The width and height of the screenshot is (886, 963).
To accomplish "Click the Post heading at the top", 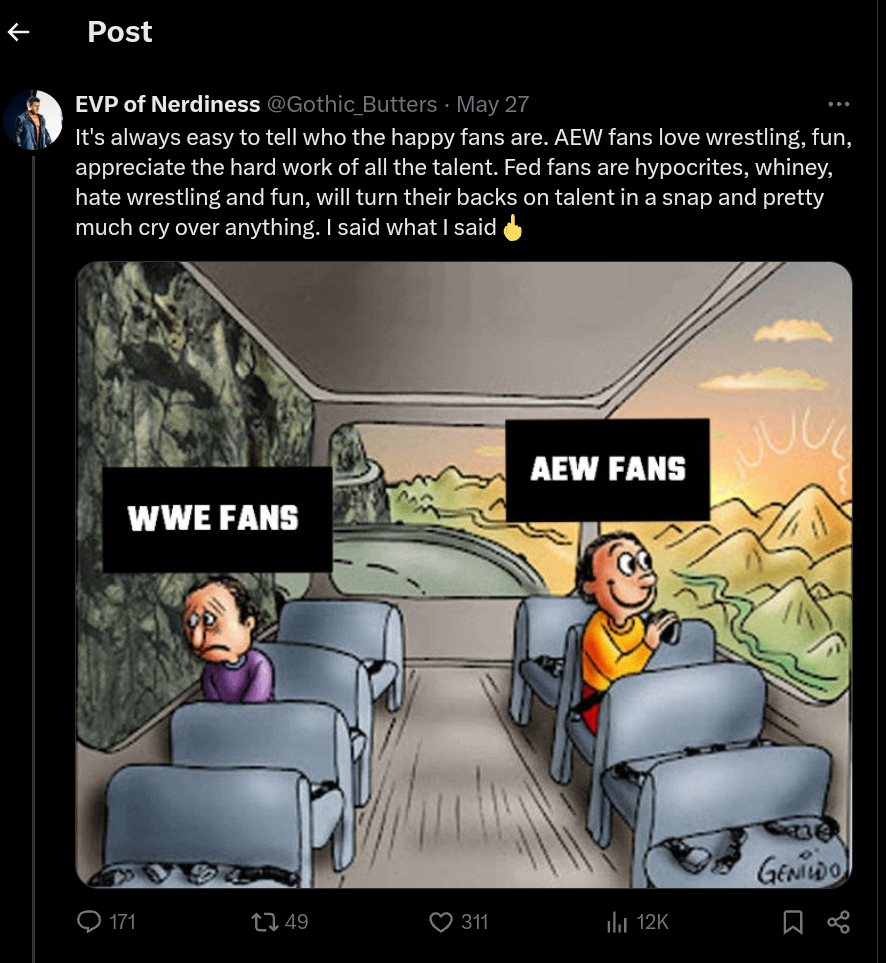I will coord(120,31).
